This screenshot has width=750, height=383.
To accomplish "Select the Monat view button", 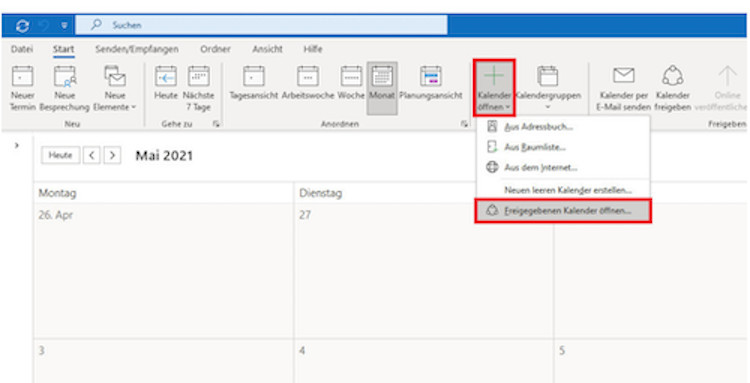I will [382, 88].
